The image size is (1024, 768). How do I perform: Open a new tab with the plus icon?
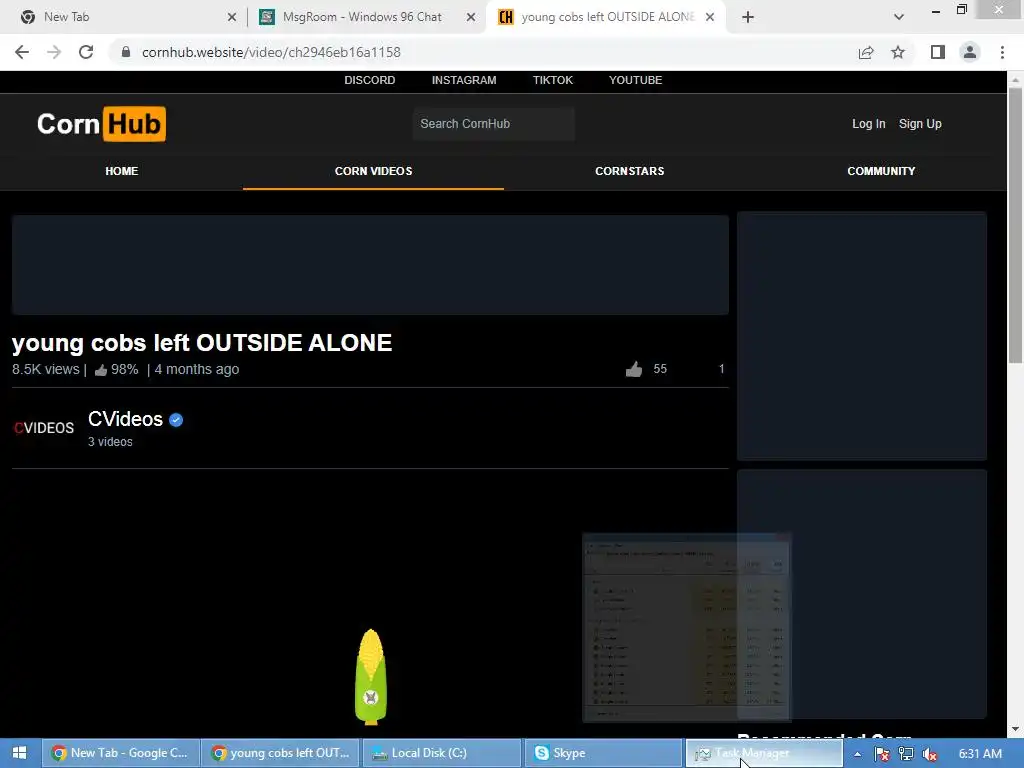tap(748, 17)
